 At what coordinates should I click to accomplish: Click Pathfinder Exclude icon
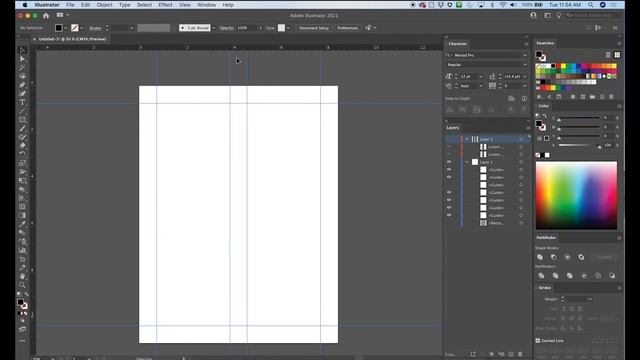point(581,257)
